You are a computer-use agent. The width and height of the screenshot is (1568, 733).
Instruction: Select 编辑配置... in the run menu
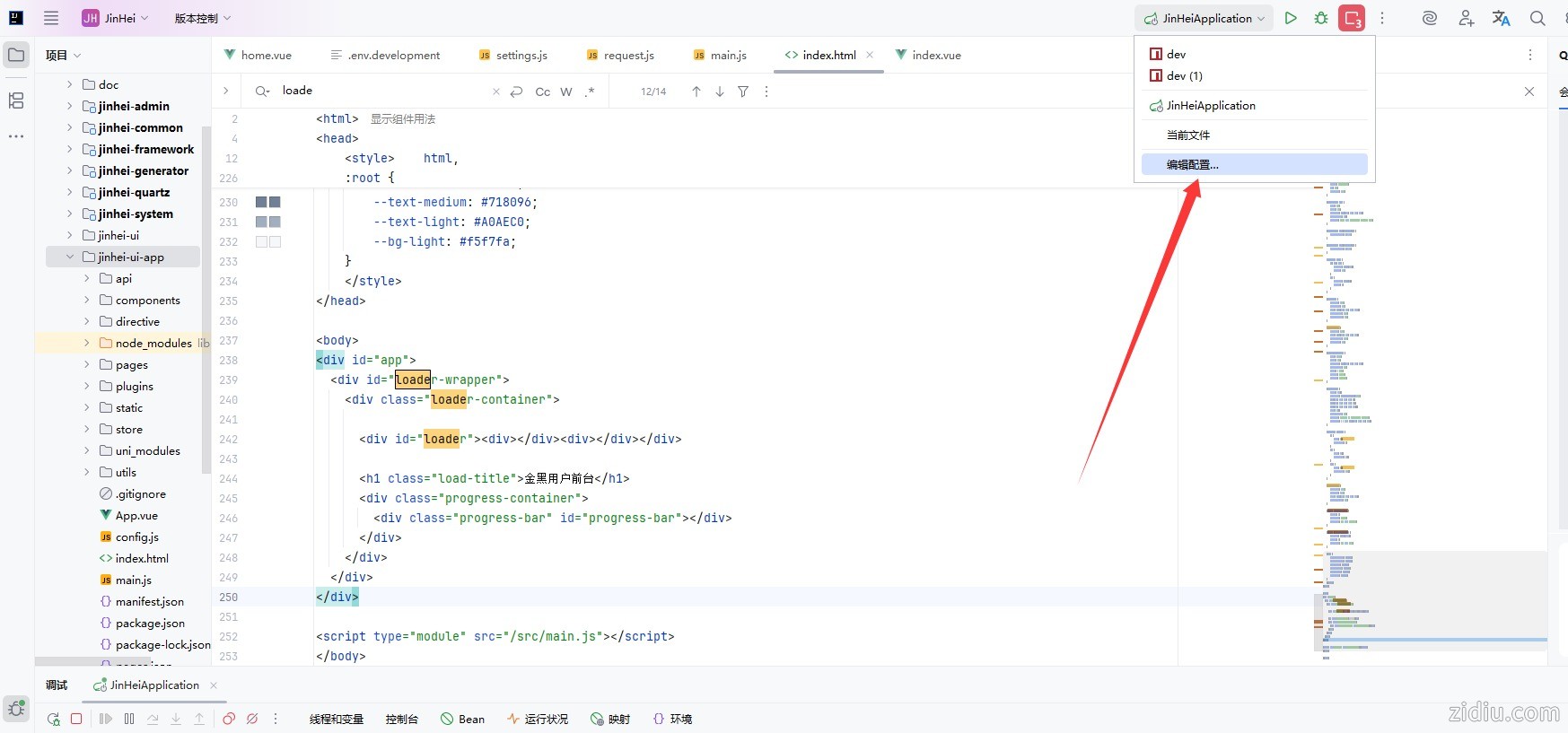click(1255, 164)
